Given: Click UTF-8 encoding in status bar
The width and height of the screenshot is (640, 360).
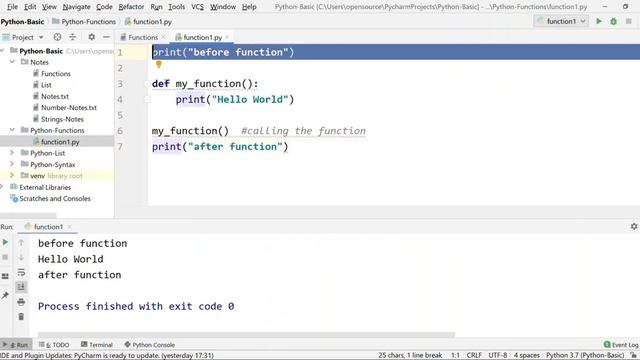Looking at the screenshot, I should [x=498, y=356].
